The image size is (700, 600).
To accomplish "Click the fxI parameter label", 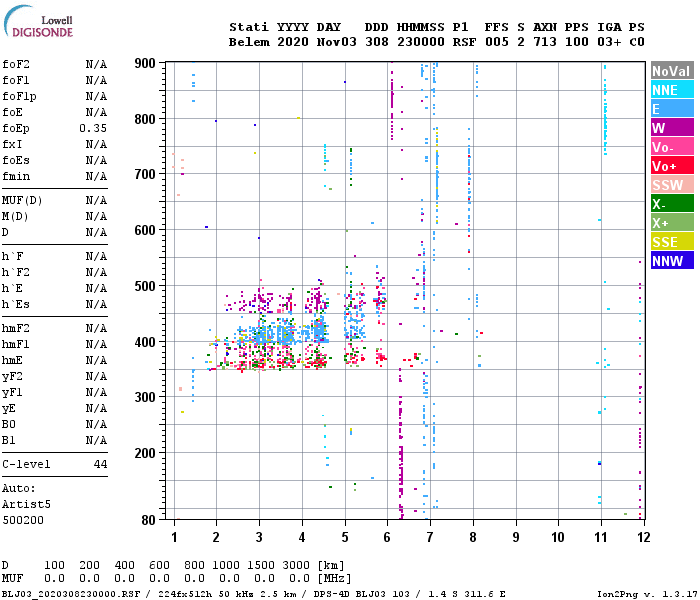I will [x=12, y=145].
